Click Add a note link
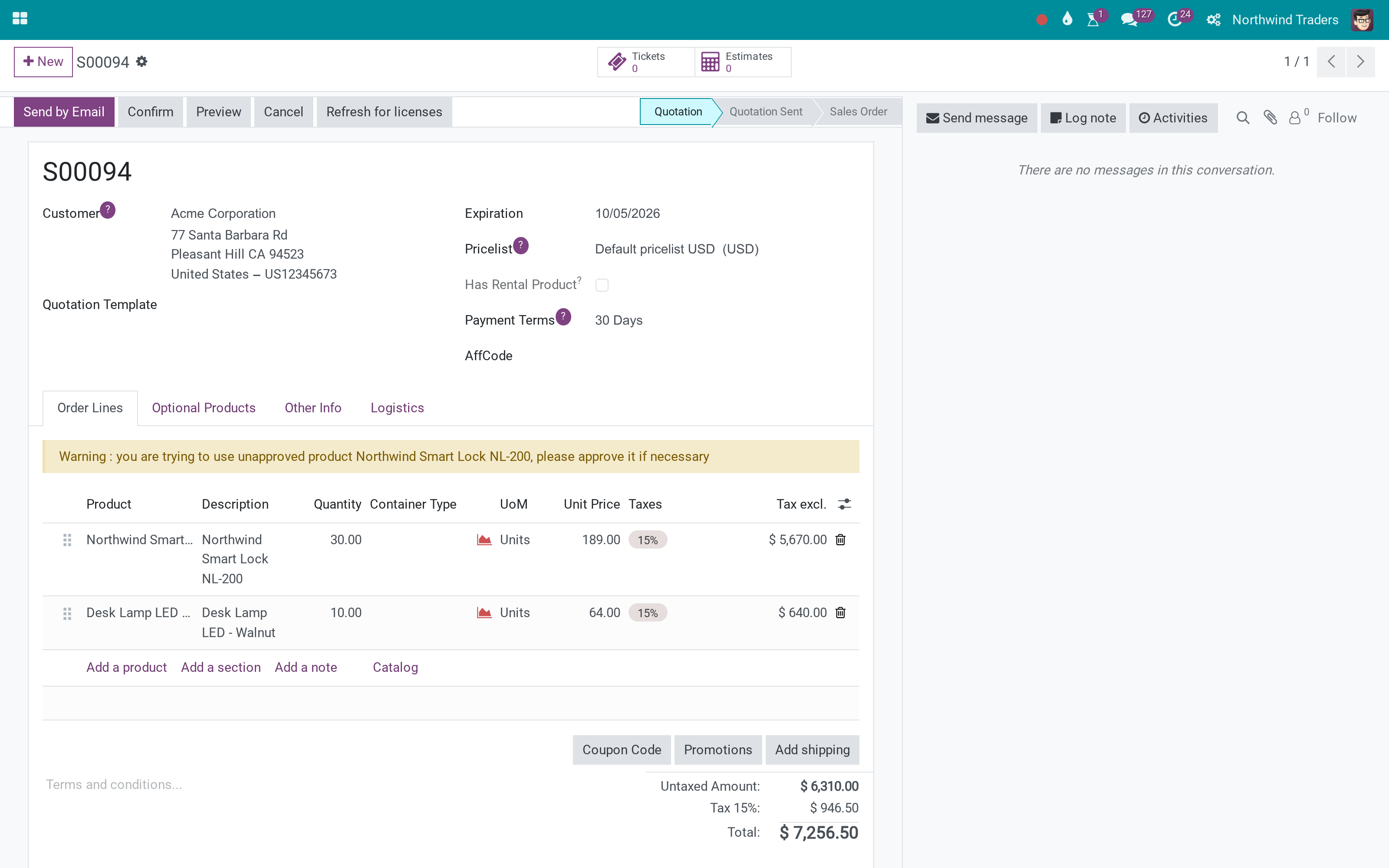Image resolution: width=1389 pixels, height=868 pixels. [x=306, y=667]
